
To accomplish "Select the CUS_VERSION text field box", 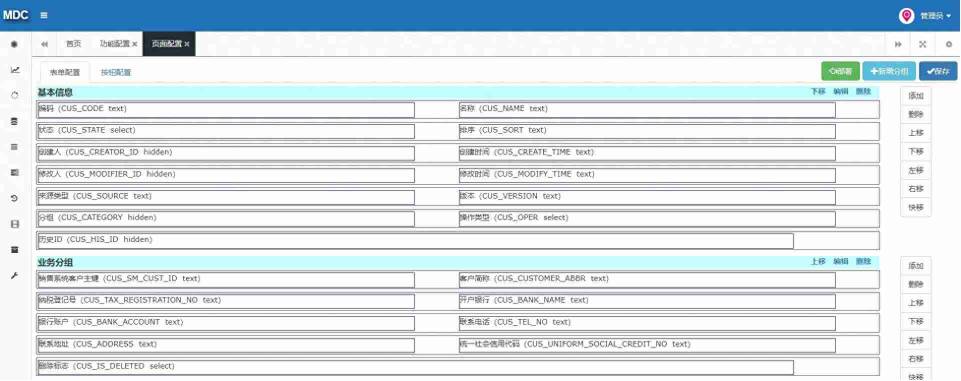I will [647, 197].
